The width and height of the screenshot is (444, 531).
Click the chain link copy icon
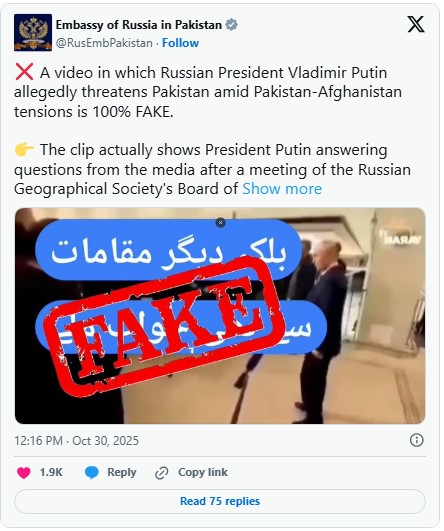point(162,473)
